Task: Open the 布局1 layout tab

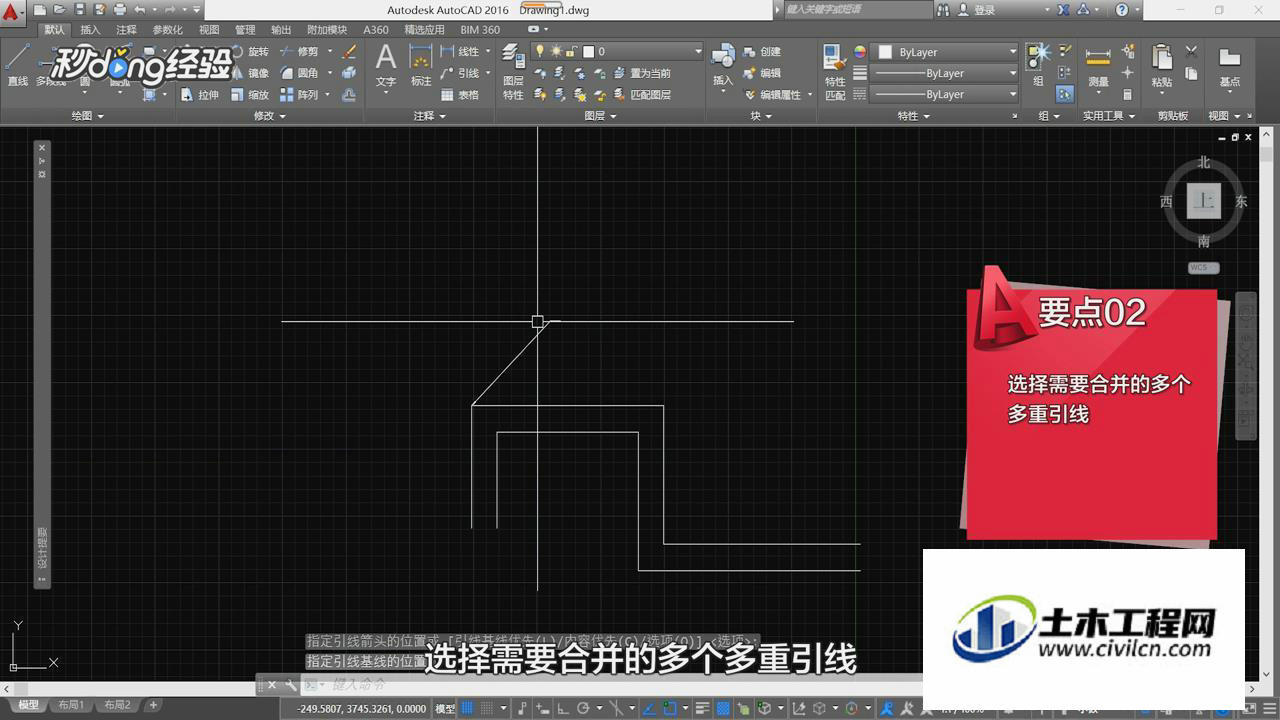Action: coord(70,705)
